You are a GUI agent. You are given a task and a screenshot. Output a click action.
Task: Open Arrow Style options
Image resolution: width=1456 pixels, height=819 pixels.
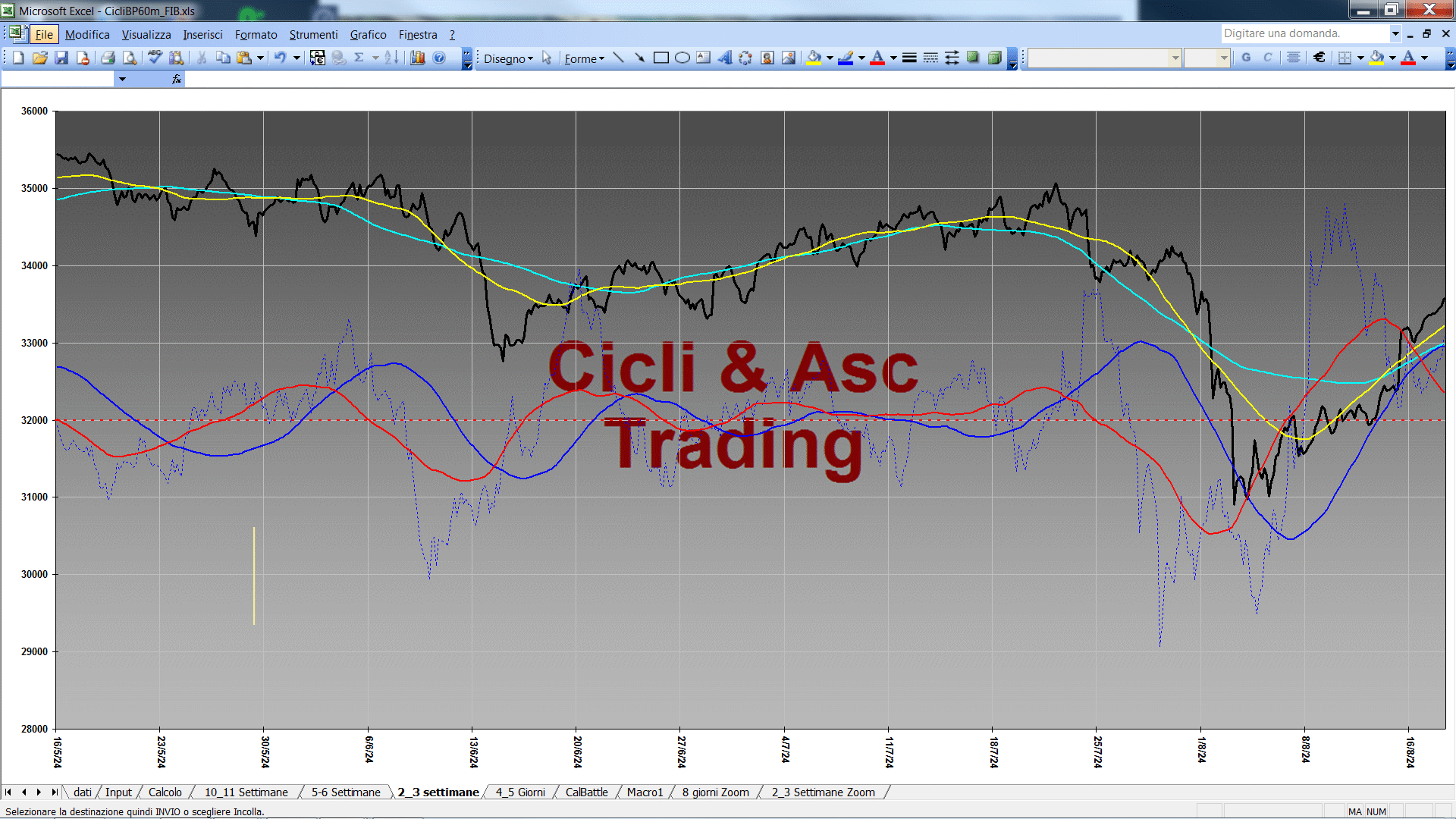click(952, 58)
